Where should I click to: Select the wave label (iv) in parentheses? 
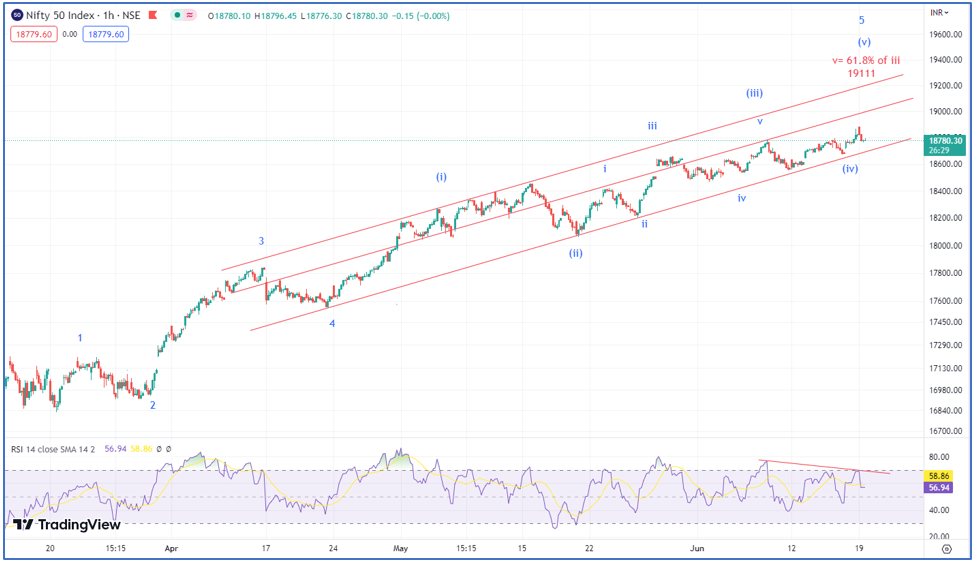click(850, 168)
